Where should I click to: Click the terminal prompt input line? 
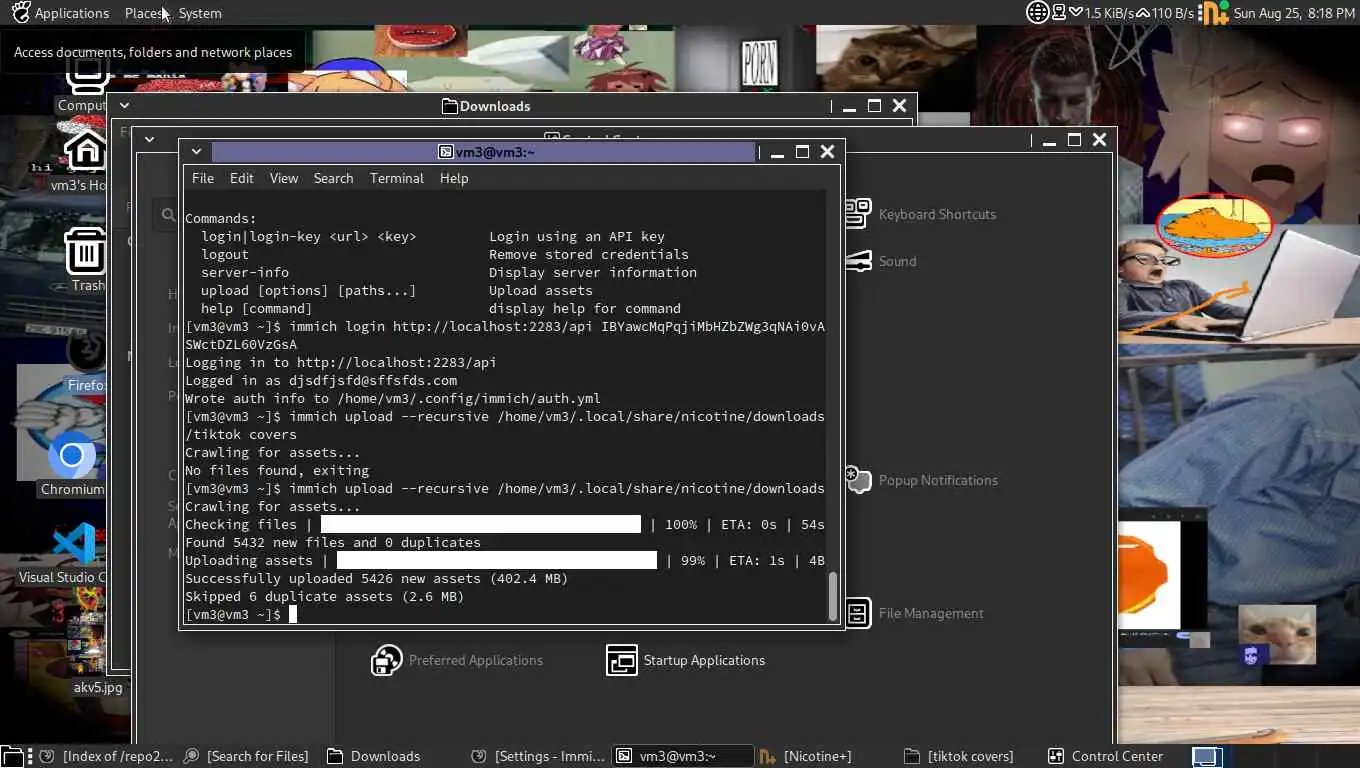[x=505, y=614]
